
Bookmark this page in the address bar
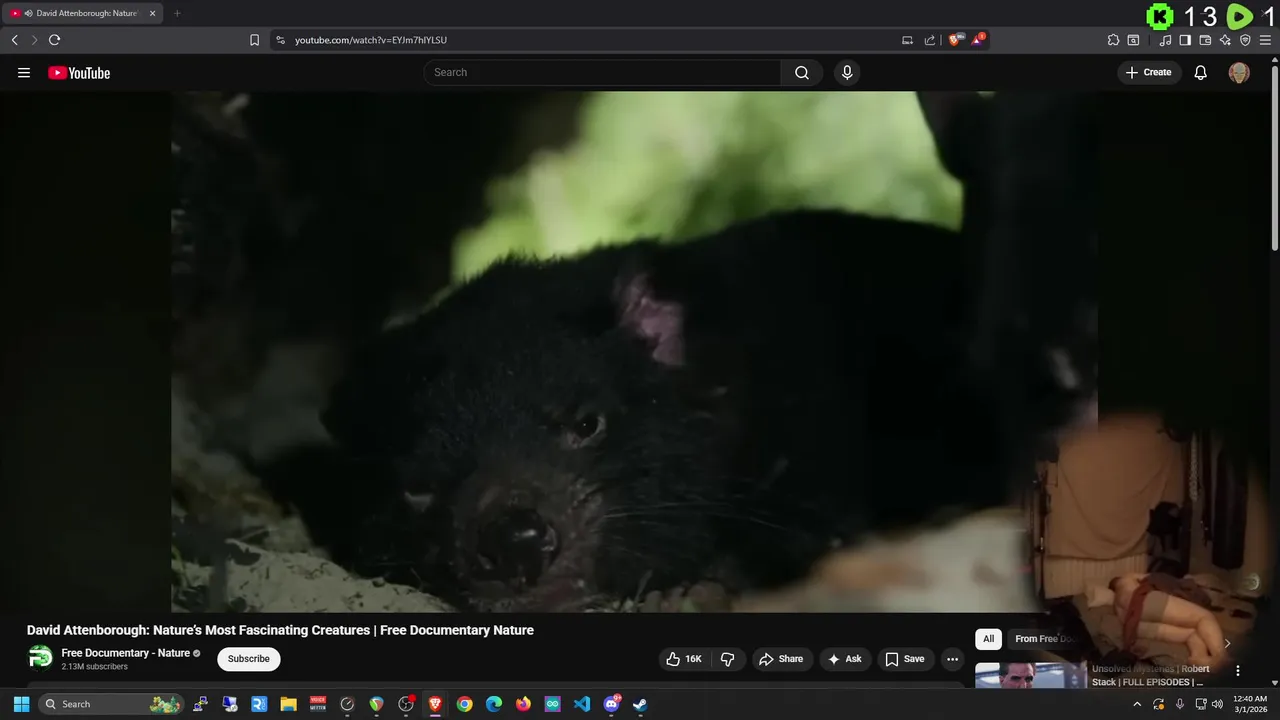[254, 40]
